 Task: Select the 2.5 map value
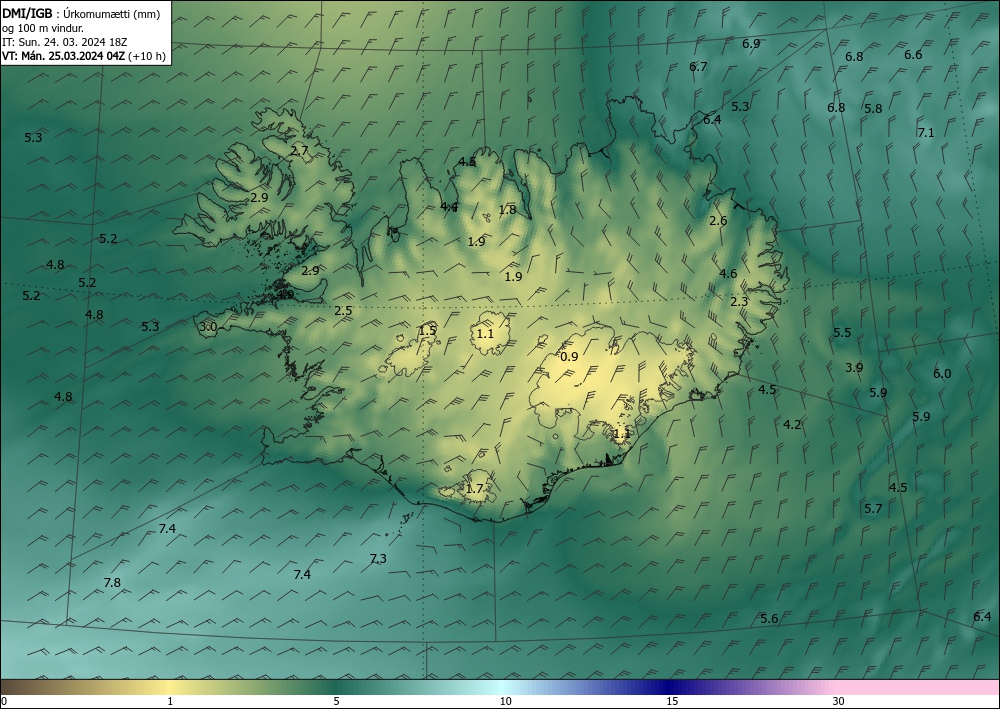click(343, 311)
